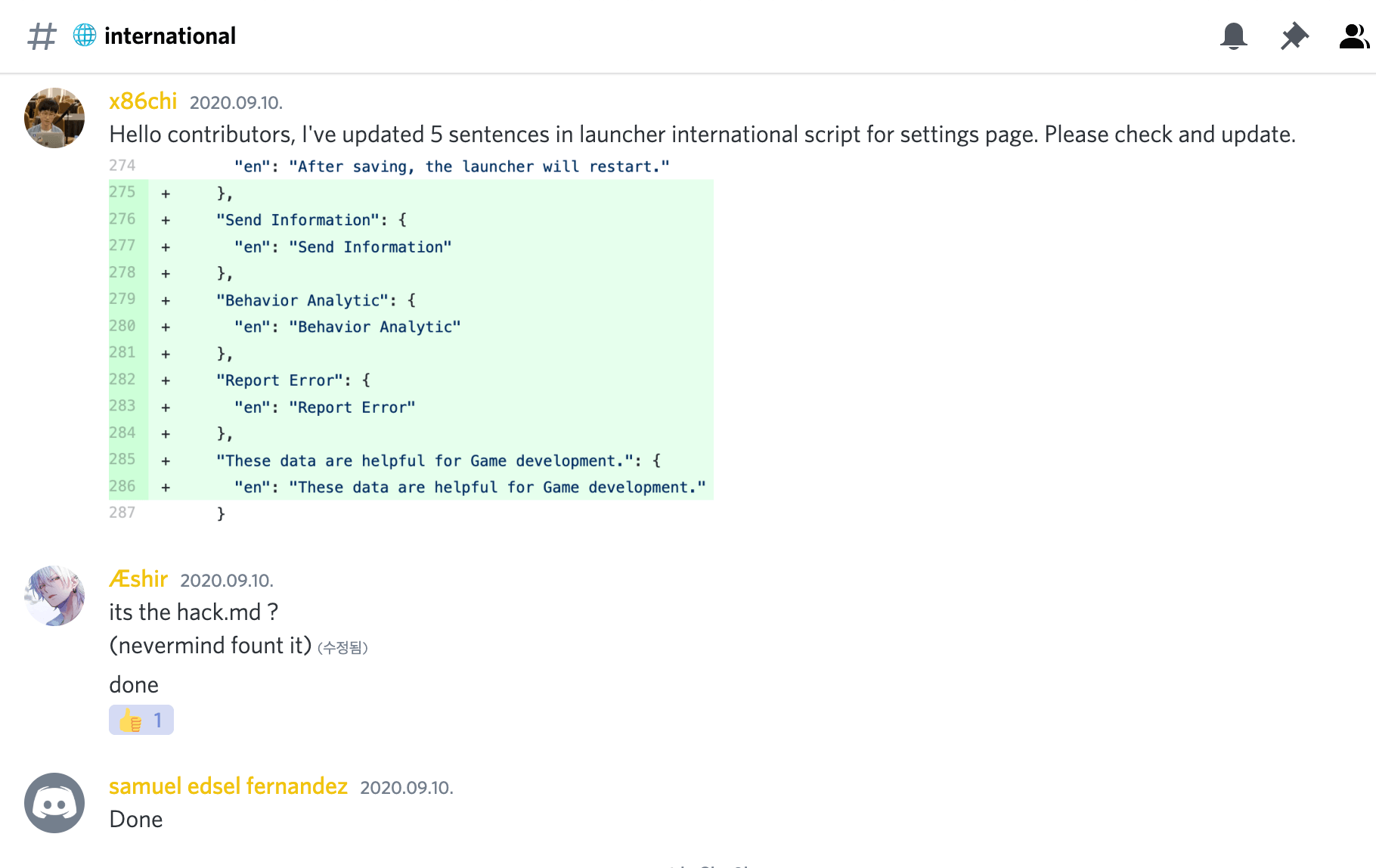
Task: Click the Æshir username
Action: tap(138, 579)
